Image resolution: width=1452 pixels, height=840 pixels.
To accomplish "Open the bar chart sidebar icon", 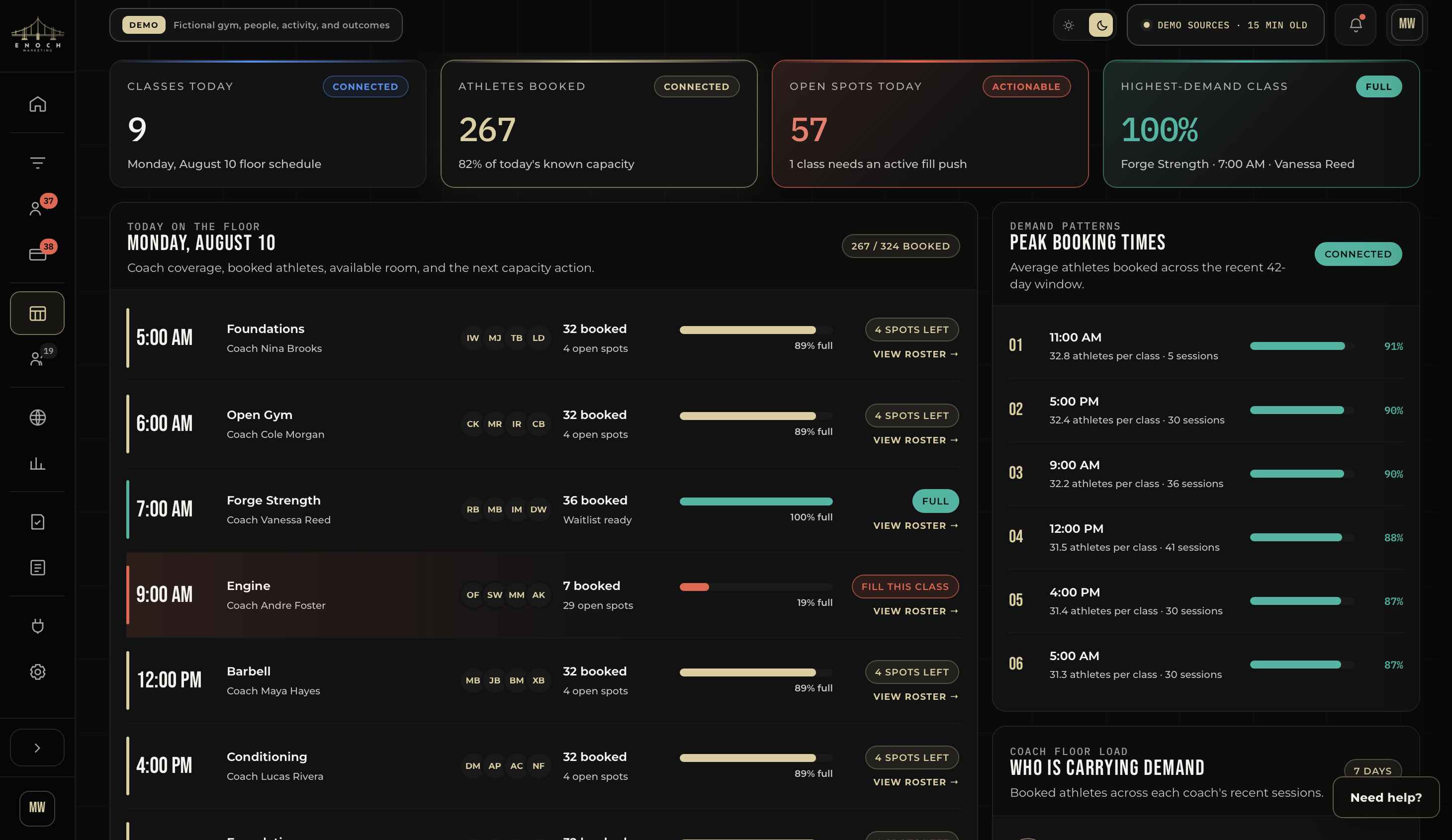I will (x=37, y=464).
